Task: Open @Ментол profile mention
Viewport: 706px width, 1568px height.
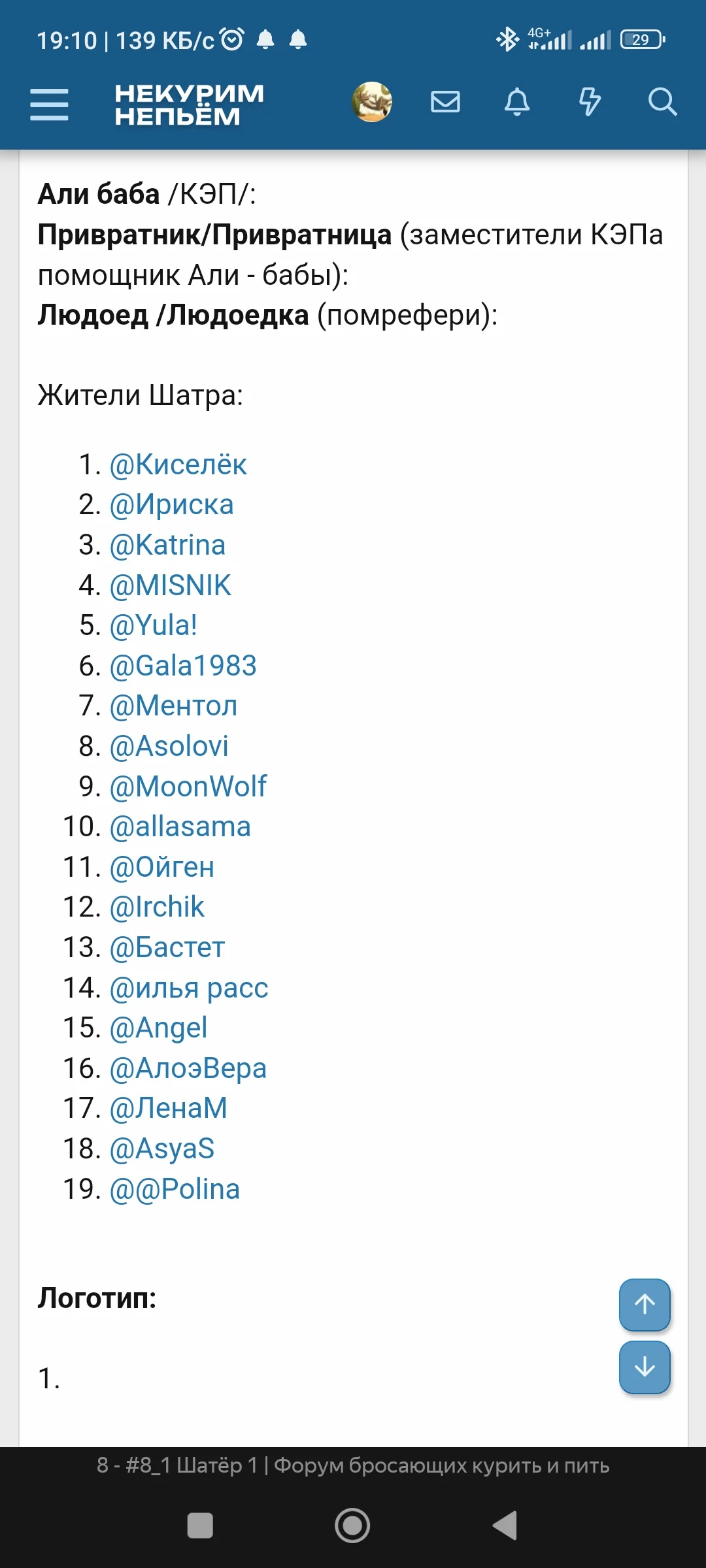Action: pyautogui.click(x=174, y=706)
